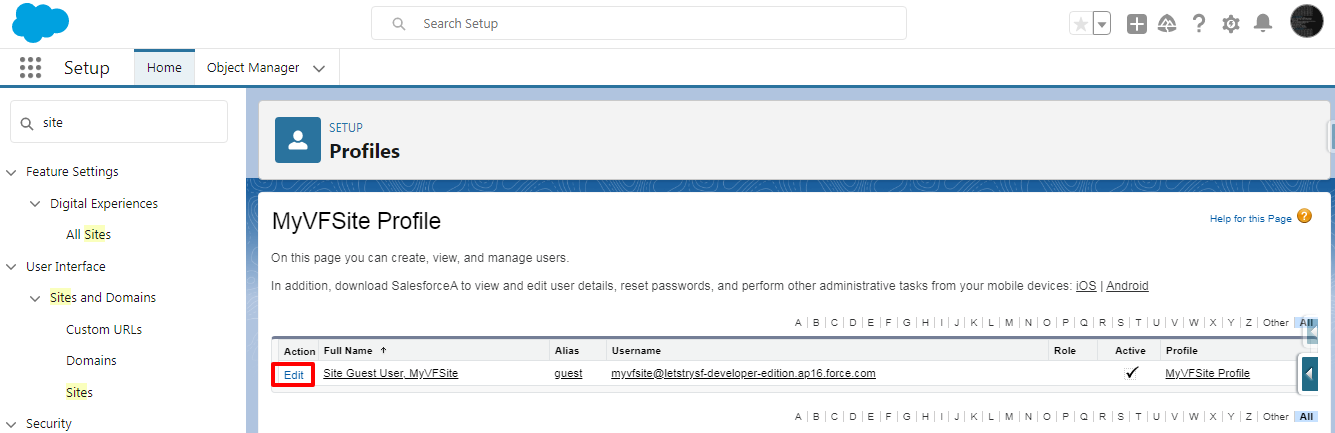Collapse the Feature Settings section

[12, 172]
